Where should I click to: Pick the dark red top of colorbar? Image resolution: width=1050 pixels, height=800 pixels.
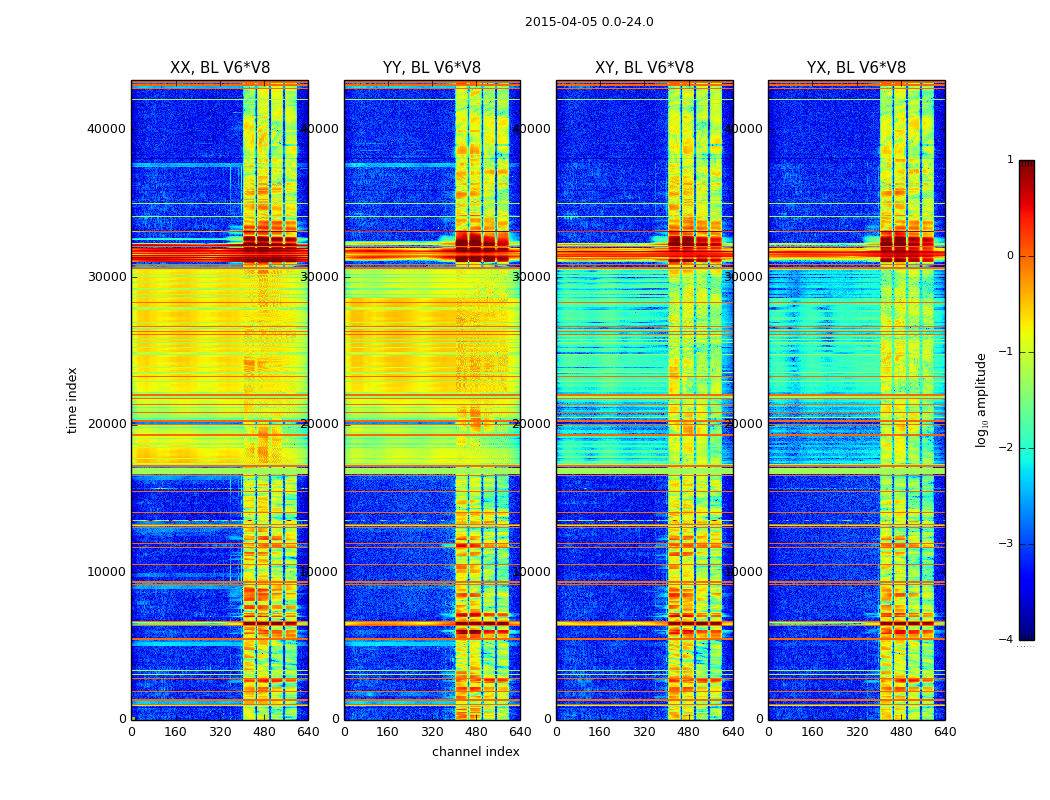(1026, 166)
